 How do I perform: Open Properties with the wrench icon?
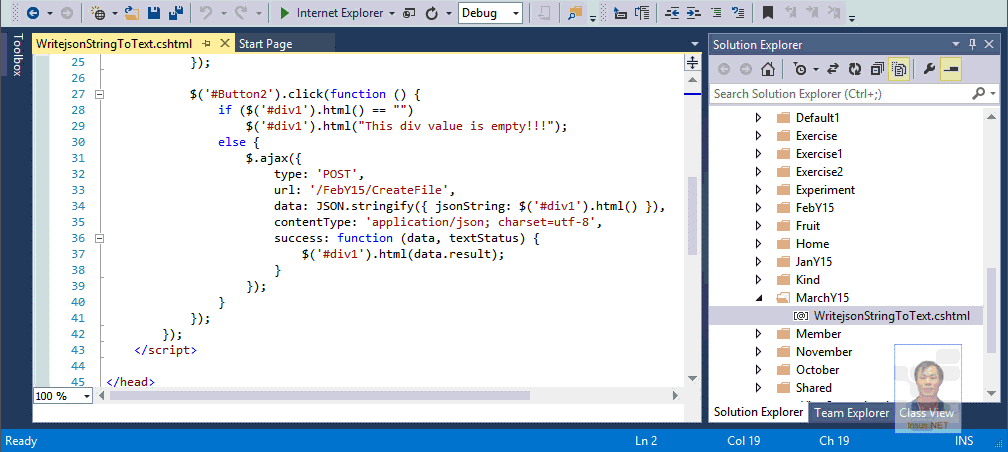click(928, 69)
